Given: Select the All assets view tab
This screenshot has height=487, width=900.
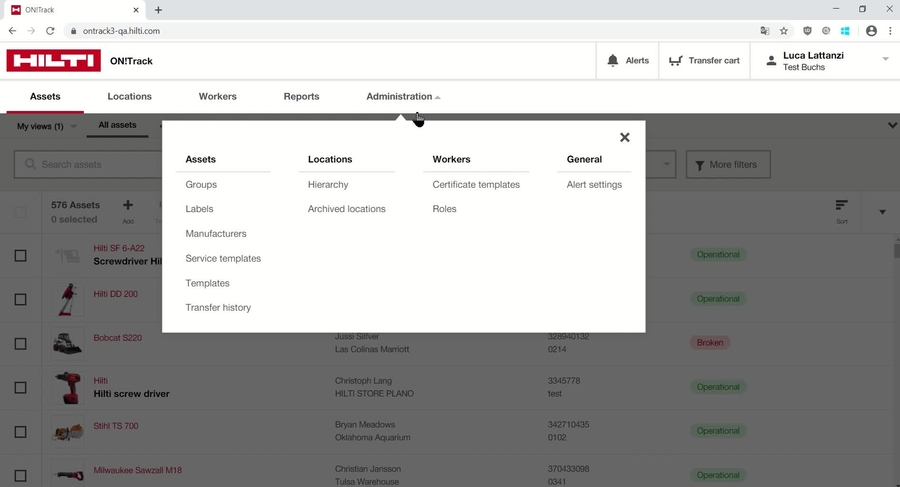Looking at the screenshot, I should [x=117, y=125].
